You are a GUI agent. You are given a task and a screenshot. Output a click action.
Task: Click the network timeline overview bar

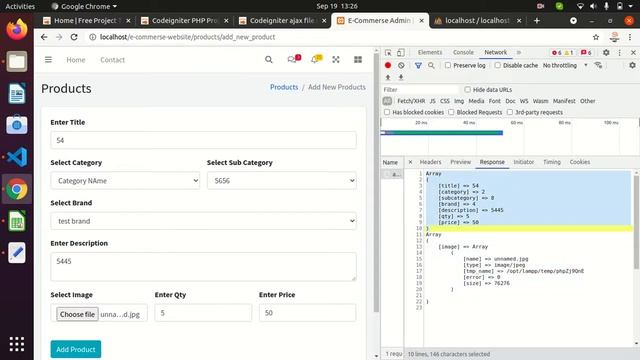click(x=442, y=133)
